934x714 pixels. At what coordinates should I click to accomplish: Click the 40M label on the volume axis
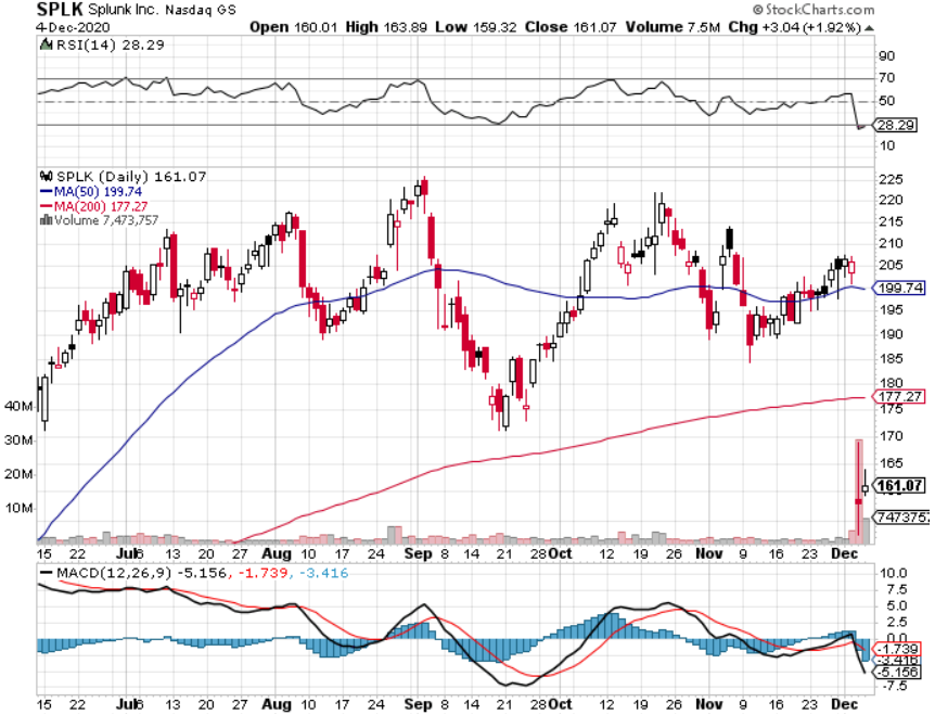[19, 406]
